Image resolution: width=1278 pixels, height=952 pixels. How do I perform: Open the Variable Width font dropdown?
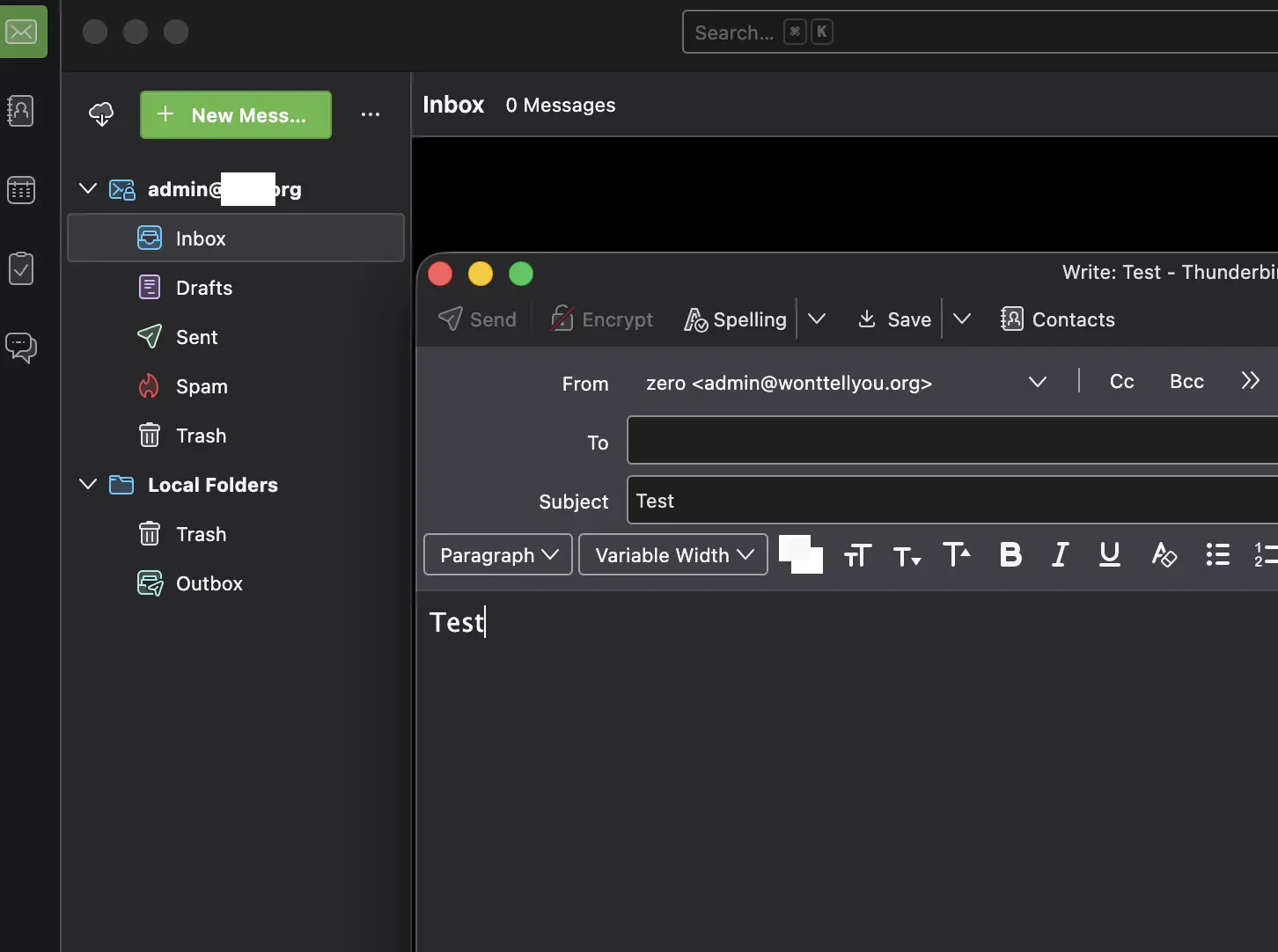pos(673,555)
